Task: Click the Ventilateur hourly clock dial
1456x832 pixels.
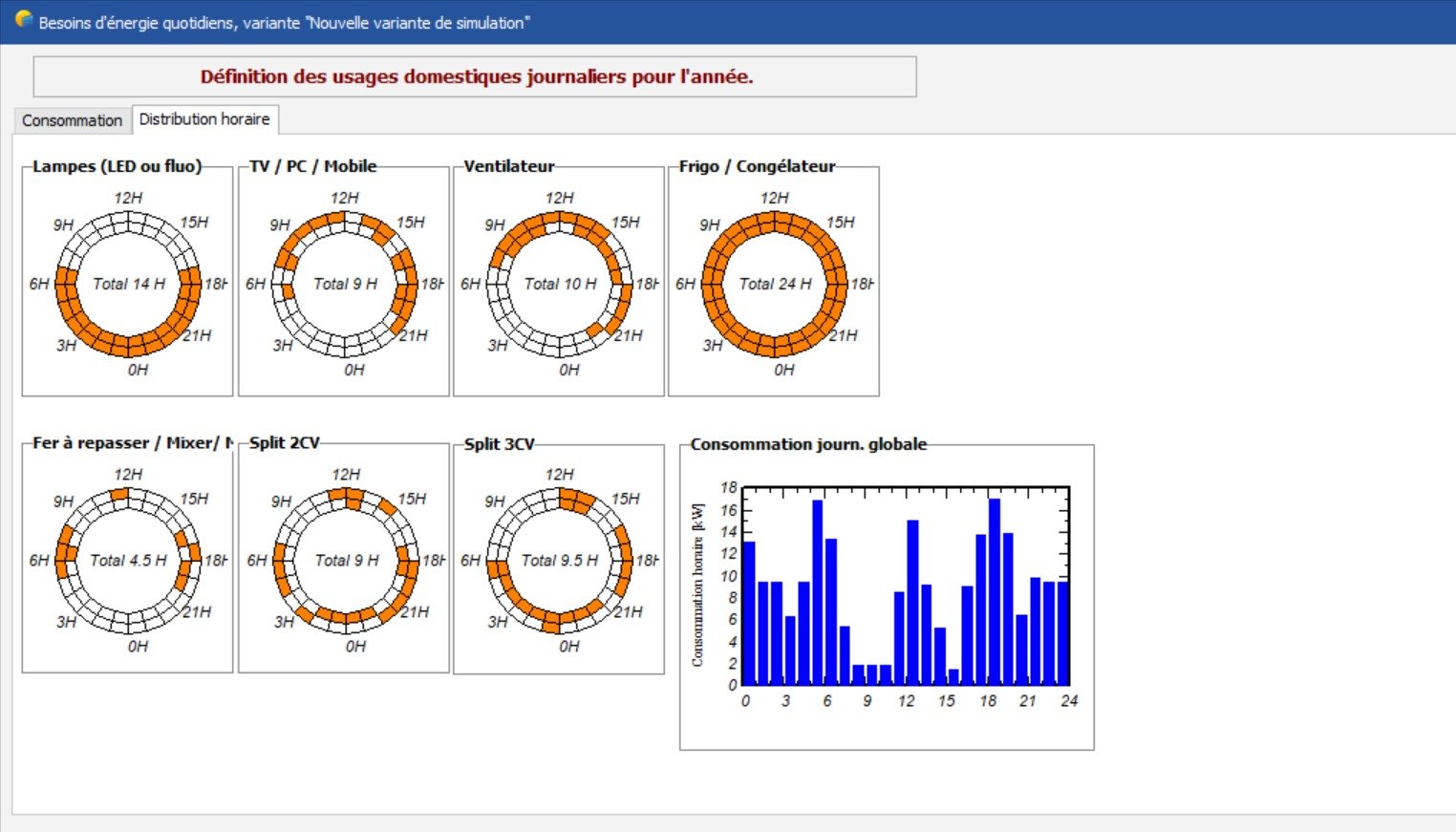Action: point(560,284)
